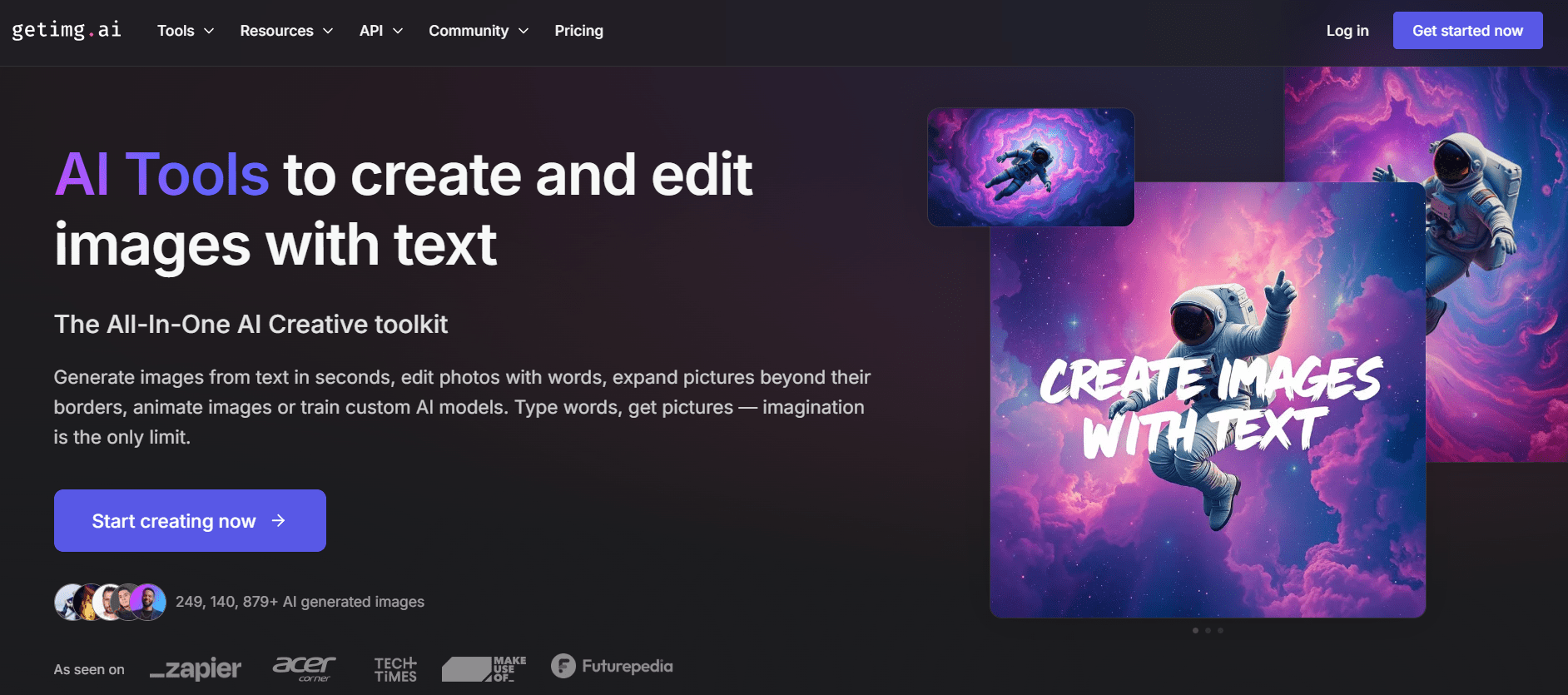Viewport: 1568px width, 695px height.
Task: Select the first carousel dot
Action: 1195,630
